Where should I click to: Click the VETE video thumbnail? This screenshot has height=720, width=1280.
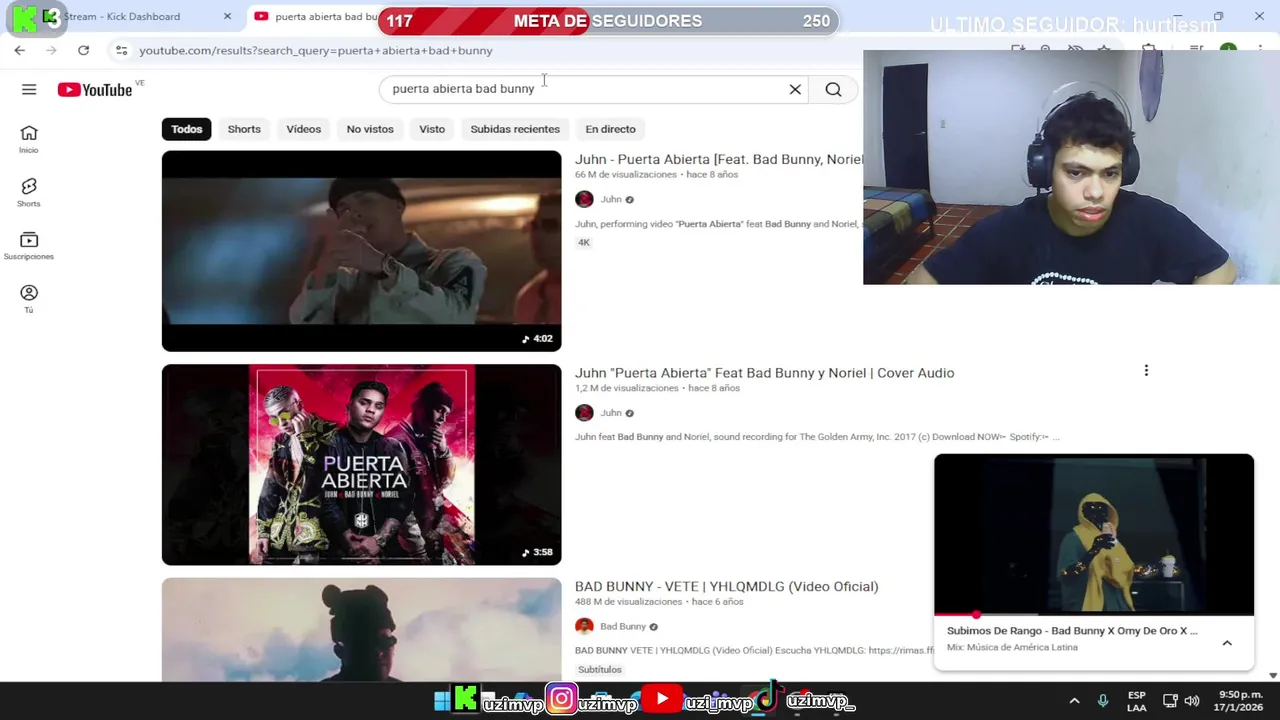tap(361, 630)
